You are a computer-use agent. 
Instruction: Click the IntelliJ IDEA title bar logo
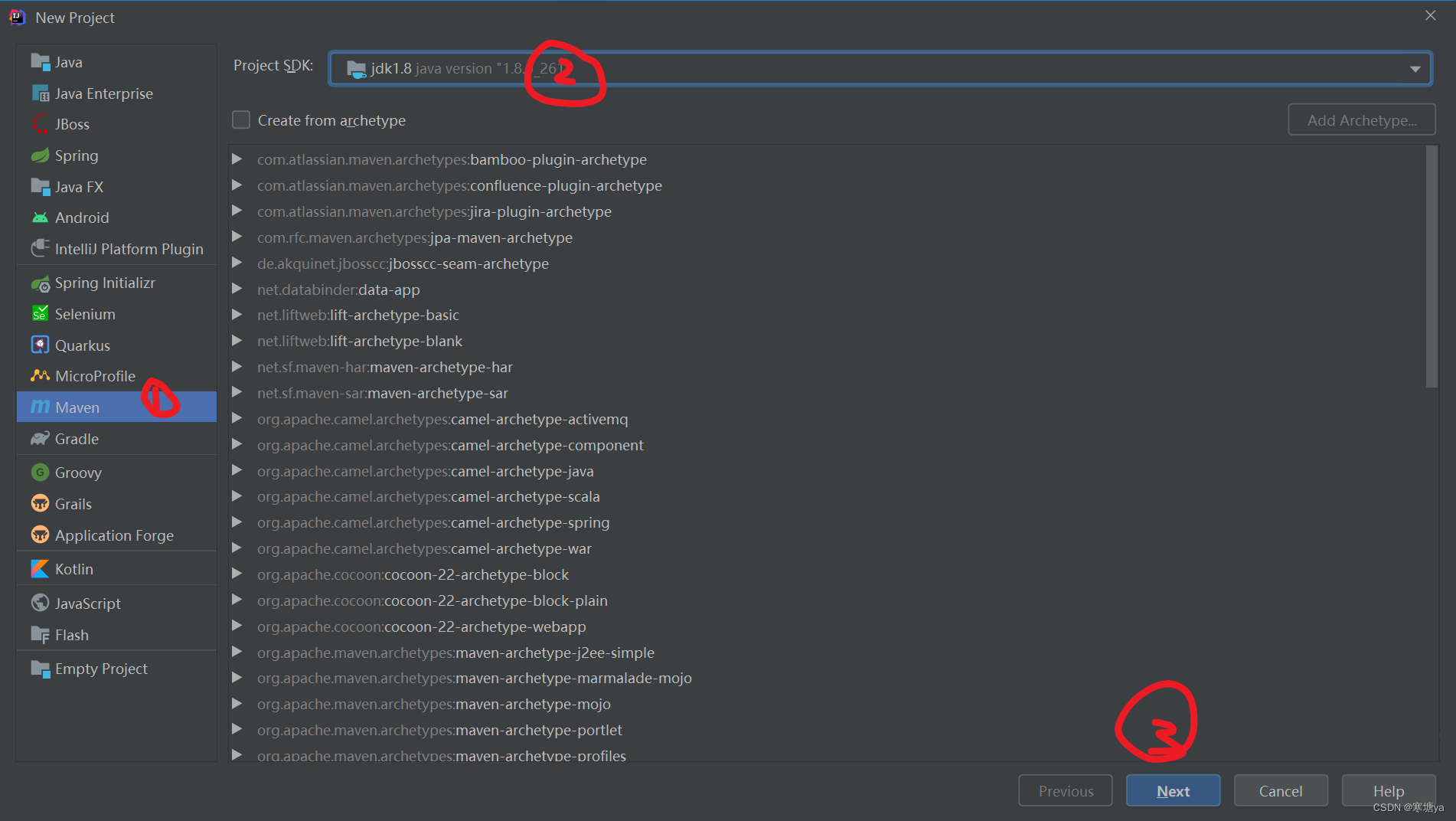click(x=18, y=18)
